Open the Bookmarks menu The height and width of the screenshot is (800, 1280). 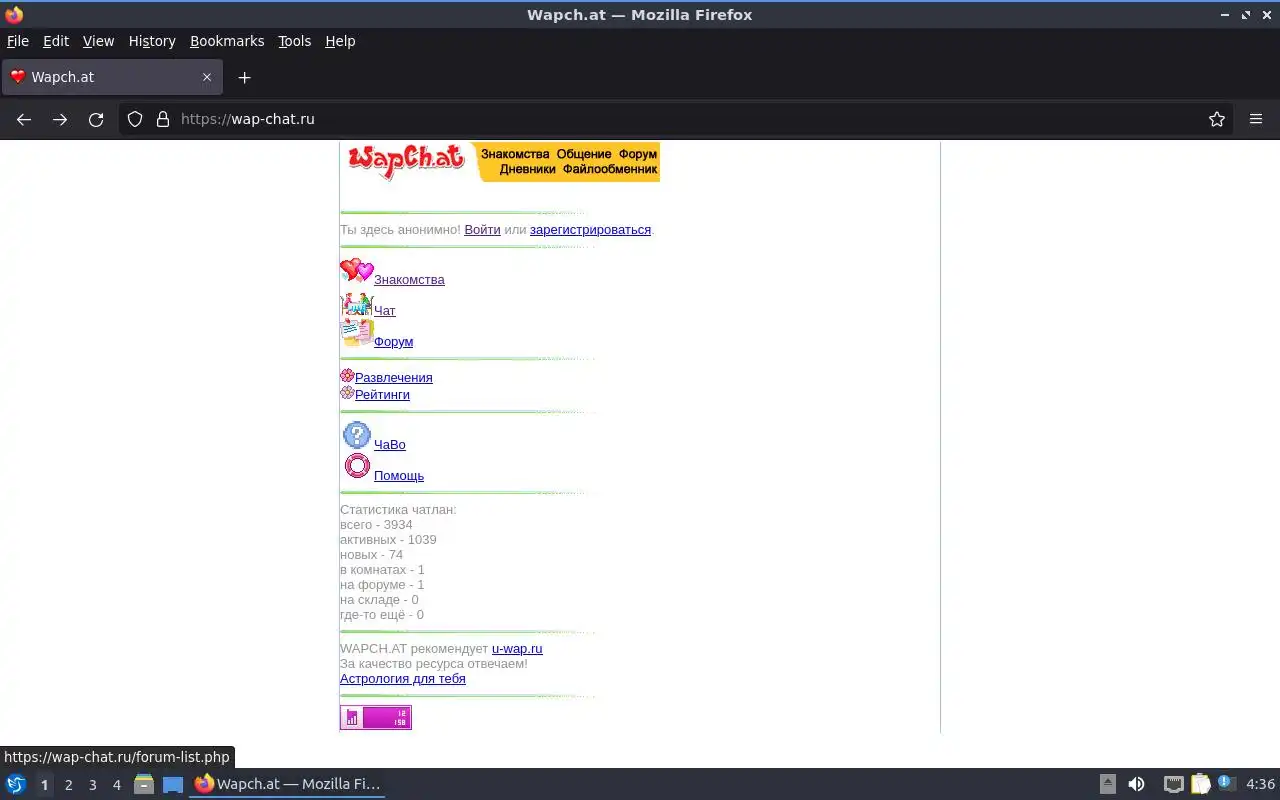click(227, 41)
